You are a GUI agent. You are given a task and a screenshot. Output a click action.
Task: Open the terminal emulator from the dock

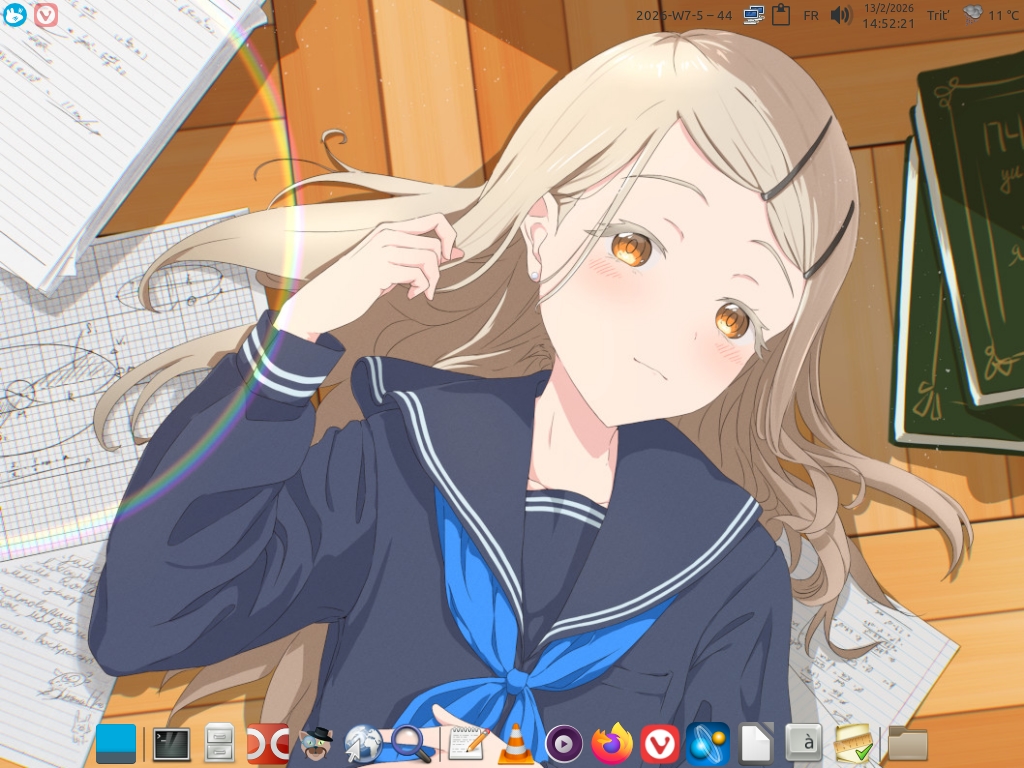coord(171,744)
